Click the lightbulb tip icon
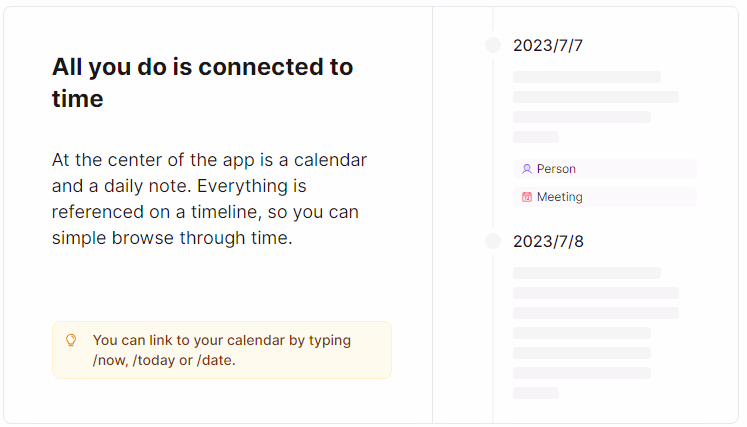The image size is (747, 427). (71, 340)
